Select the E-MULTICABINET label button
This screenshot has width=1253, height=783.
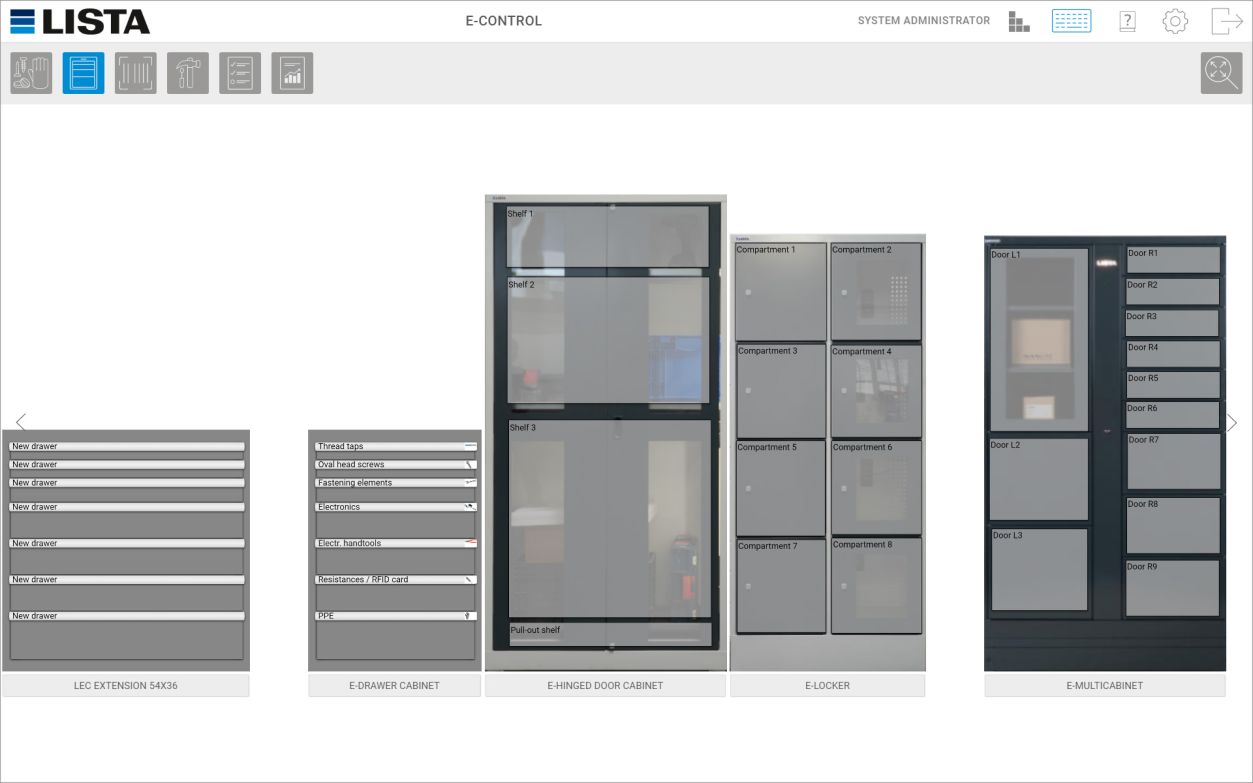pyautogui.click(x=1104, y=686)
